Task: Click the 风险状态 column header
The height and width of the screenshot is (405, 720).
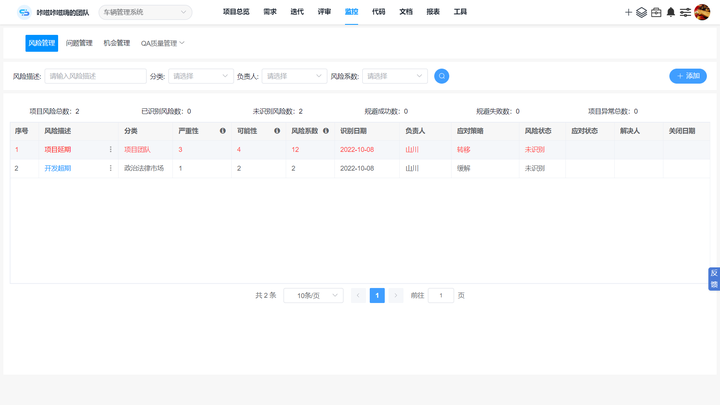Action: coord(538,131)
